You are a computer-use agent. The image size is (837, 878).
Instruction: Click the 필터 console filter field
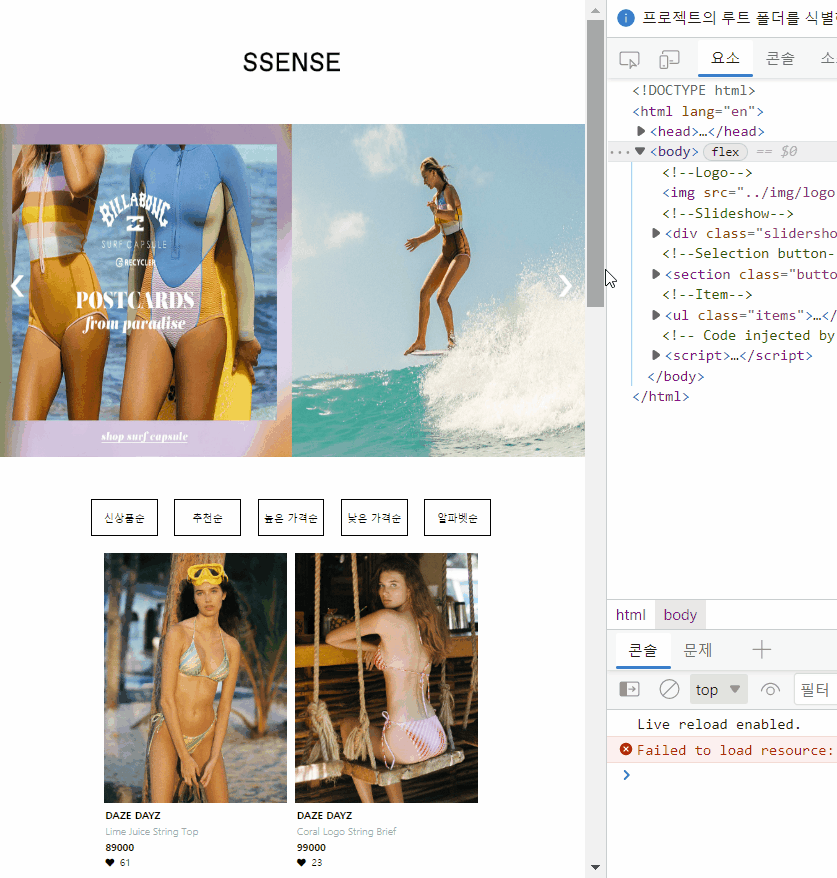[x=815, y=689]
